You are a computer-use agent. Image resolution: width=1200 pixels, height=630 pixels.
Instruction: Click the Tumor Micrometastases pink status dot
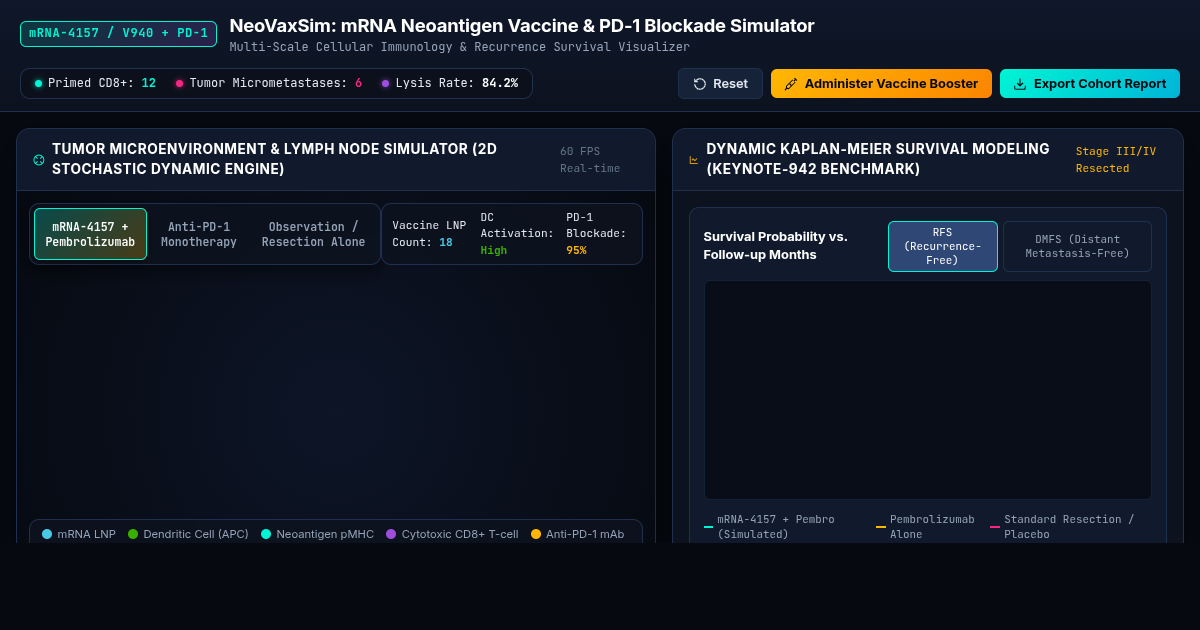(180, 84)
